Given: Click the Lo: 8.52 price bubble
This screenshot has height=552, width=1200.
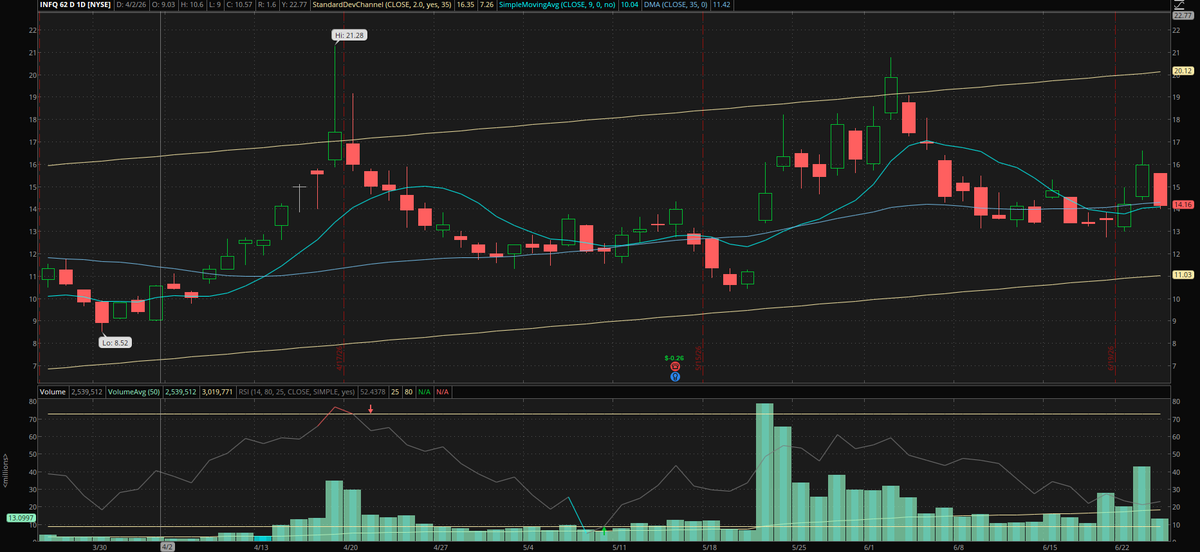Looking at the screenshot, I should pyautogui.click(x=115, y=342).
